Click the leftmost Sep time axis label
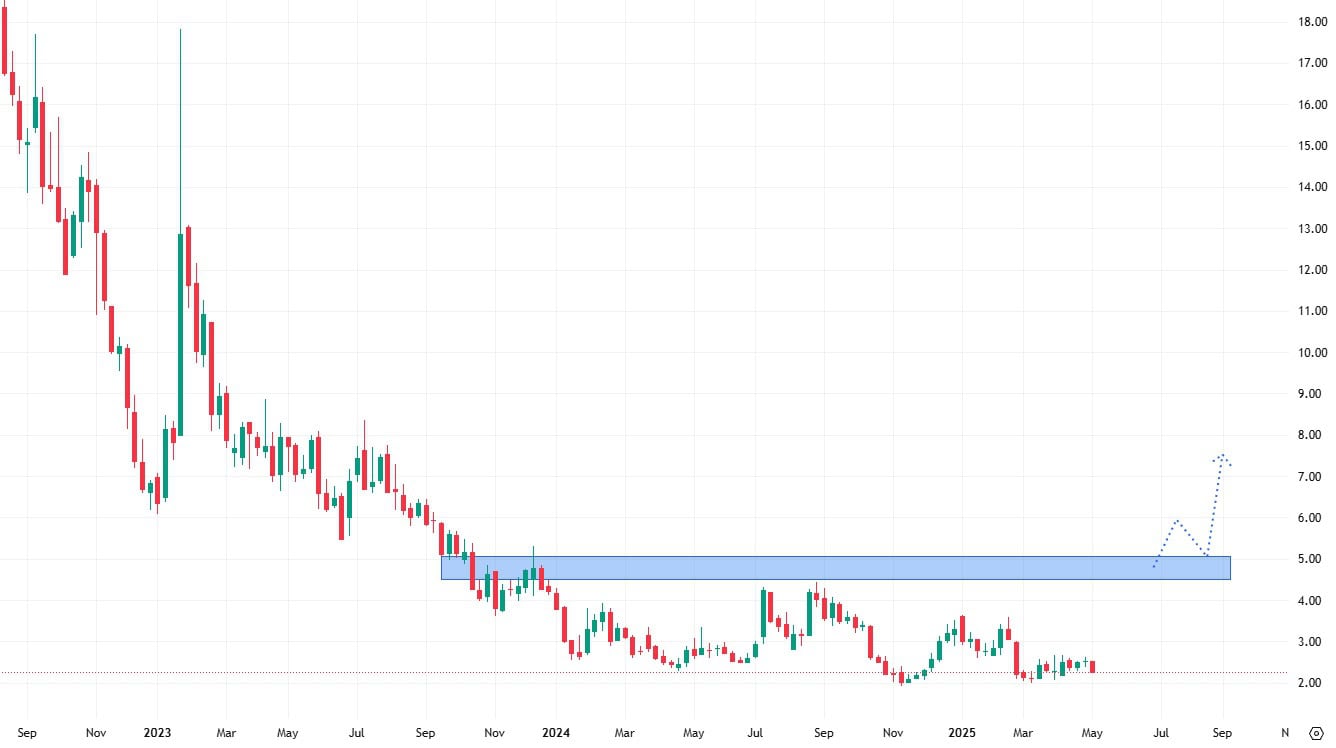Screen dimensions: 1336x748 tap(27, 732)
